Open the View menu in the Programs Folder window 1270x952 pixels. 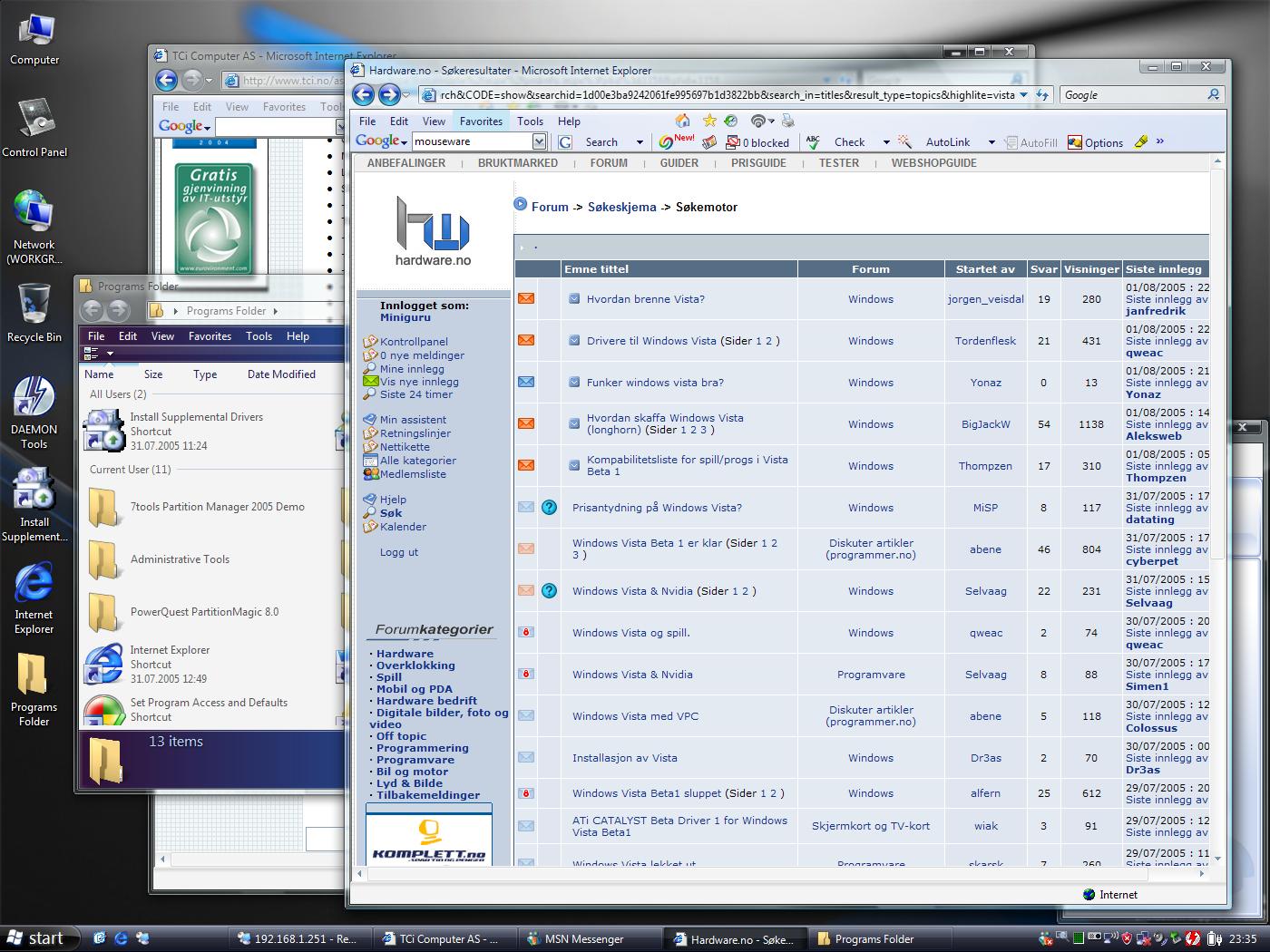[162, 335]
